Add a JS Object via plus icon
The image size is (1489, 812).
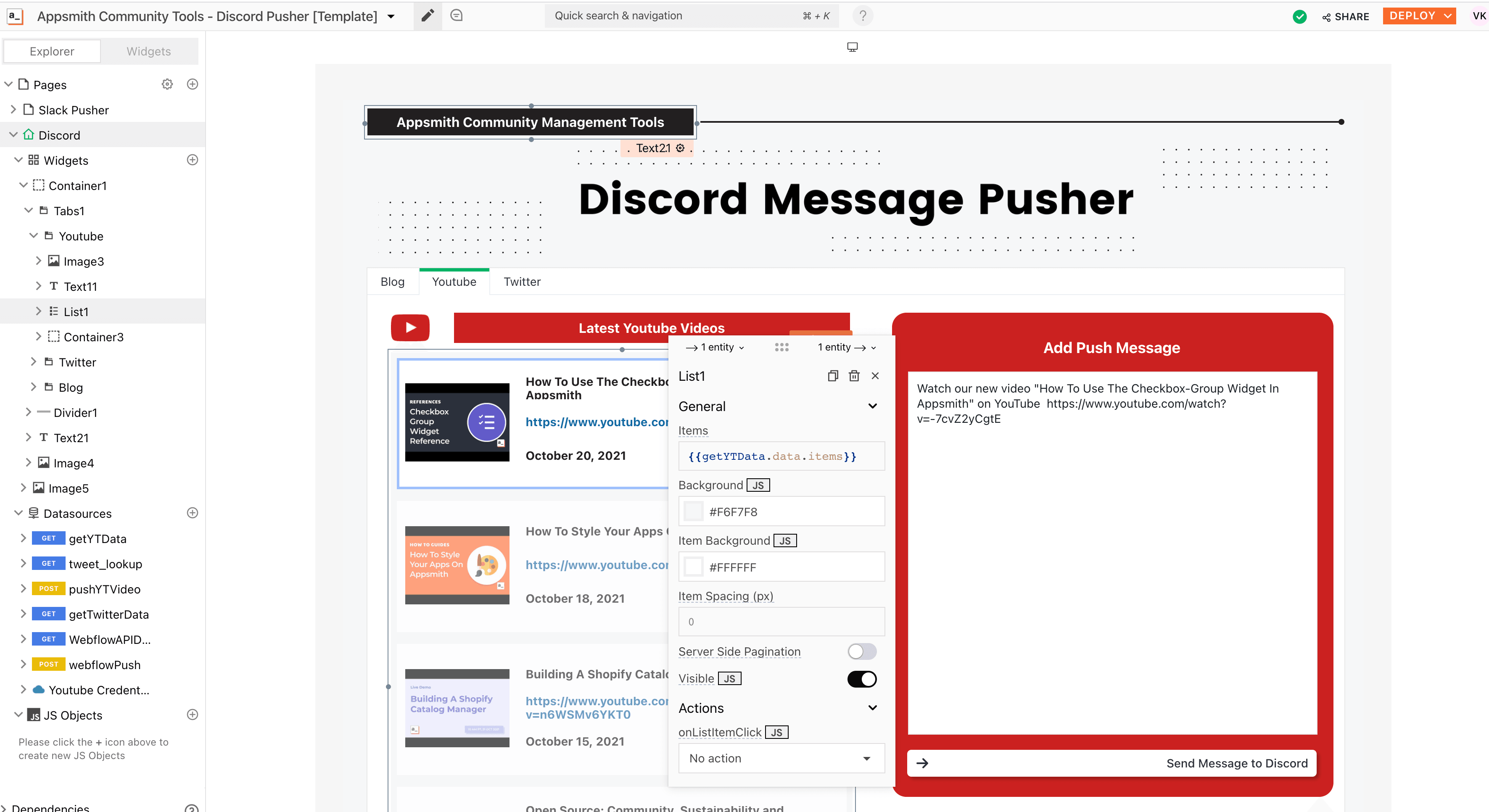[193, 715]
